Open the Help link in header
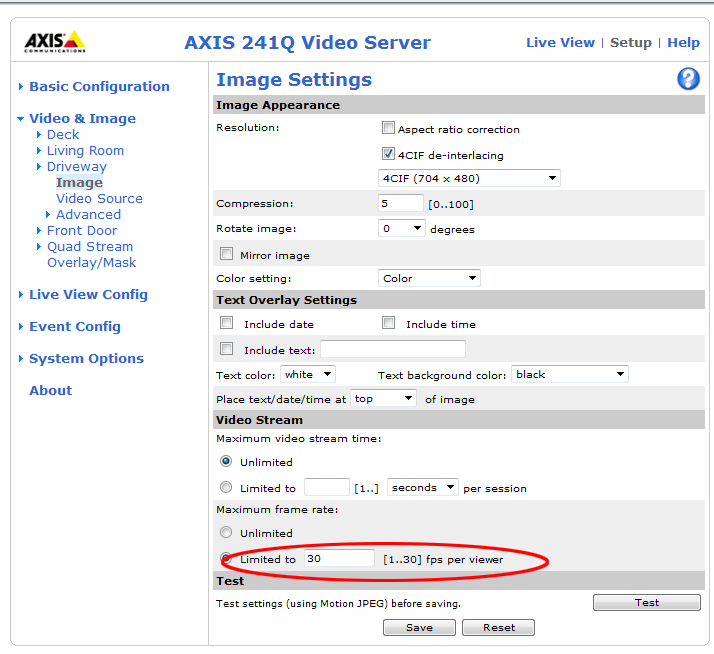714x654 pixels. [x=683, y=42]
